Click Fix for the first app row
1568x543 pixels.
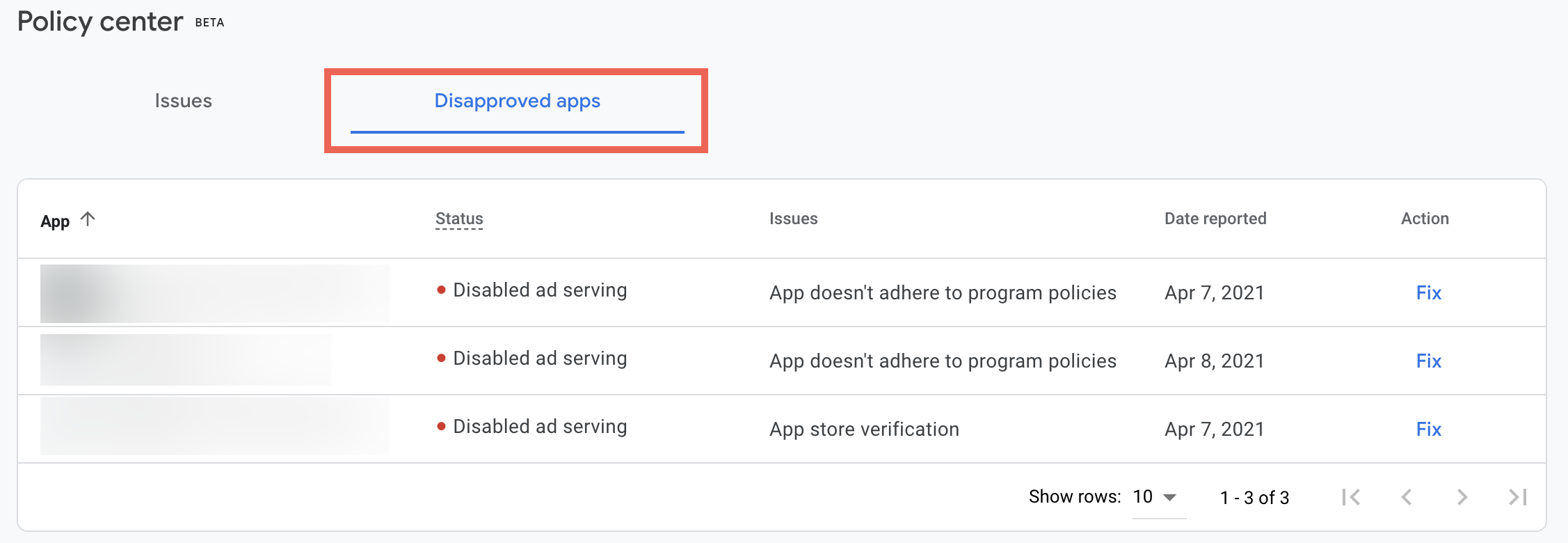click(1428, 293)
